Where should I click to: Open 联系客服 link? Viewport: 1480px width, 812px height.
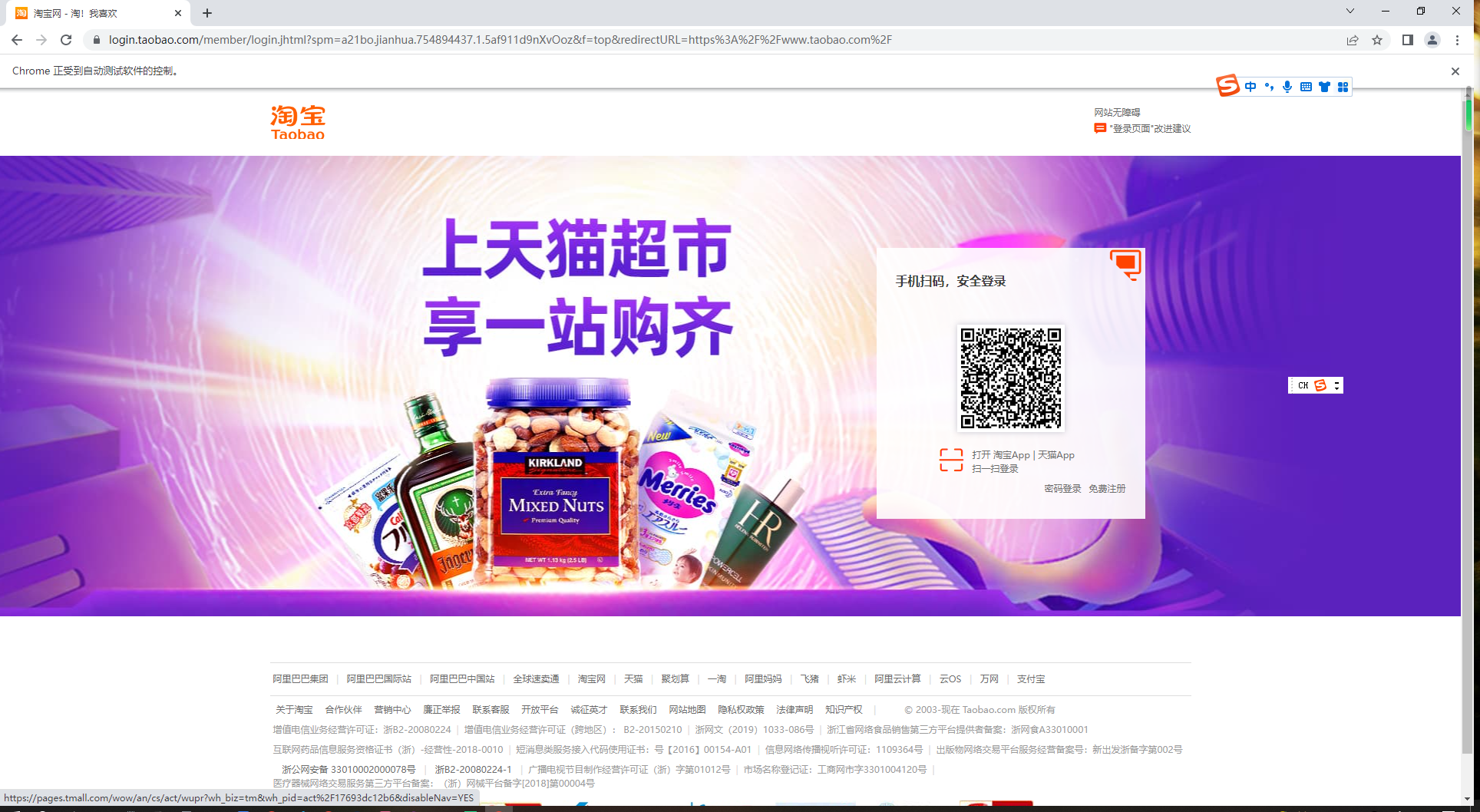[x=491, y=710]
